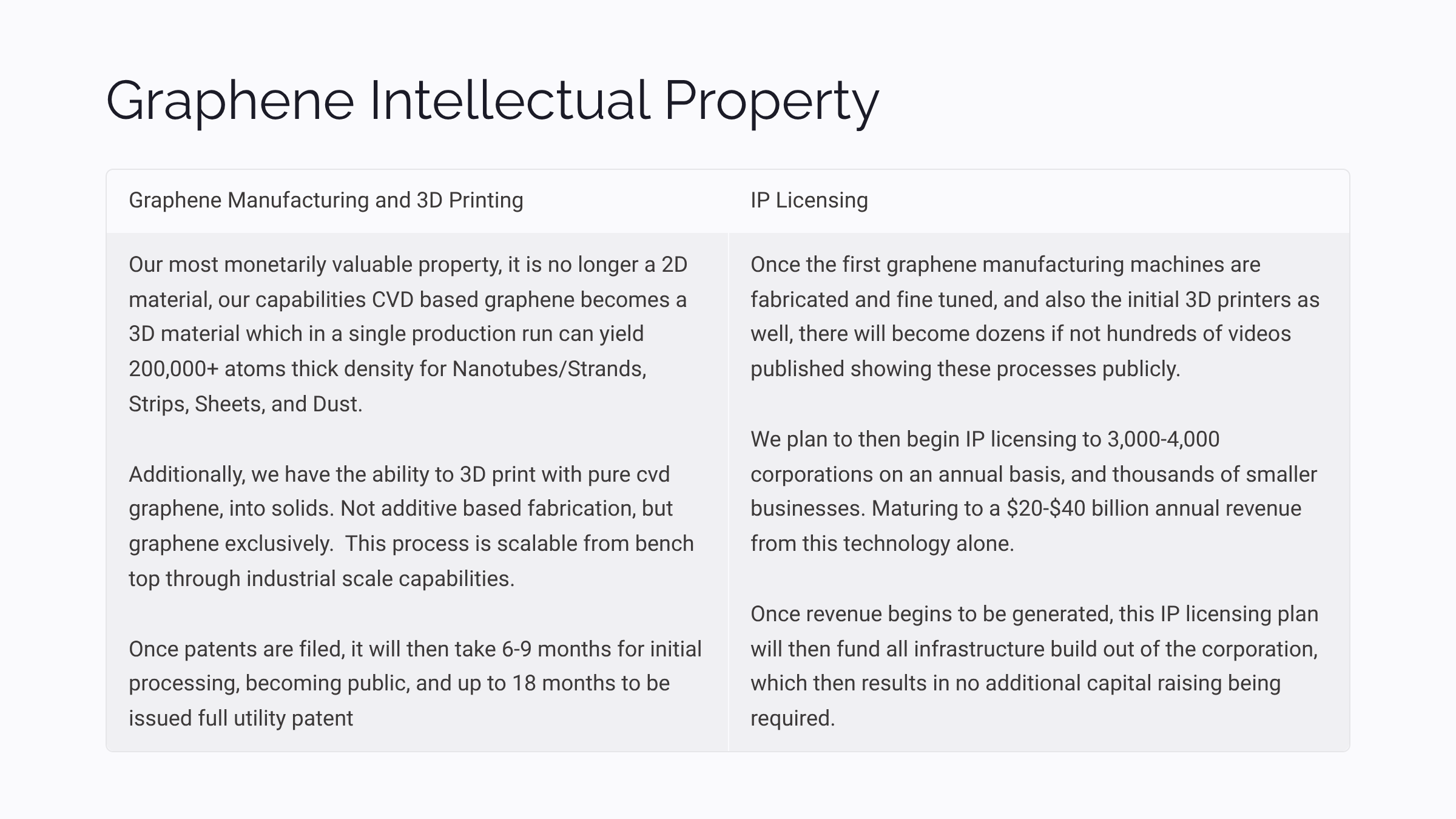Click the corporations on an annual basis line
1456x819 pixels.
pyautogui.click(x=1034, y=474)
